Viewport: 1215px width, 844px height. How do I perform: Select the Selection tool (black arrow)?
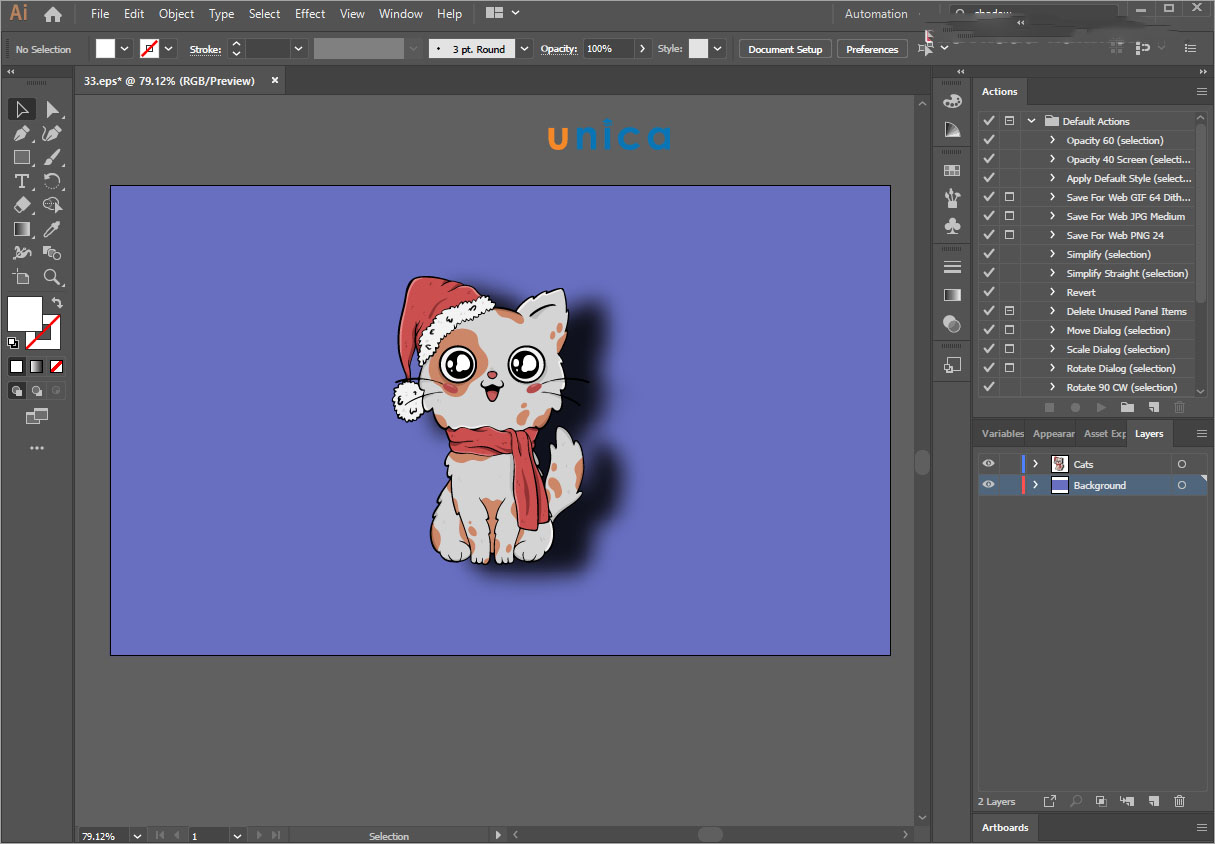point(22,109)
